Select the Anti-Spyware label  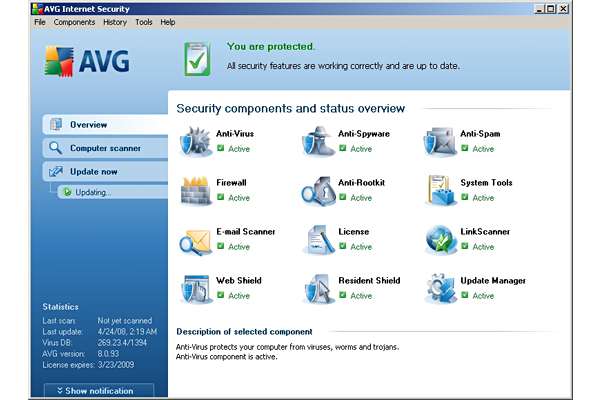pyautogui.click(x=364, y=134)
